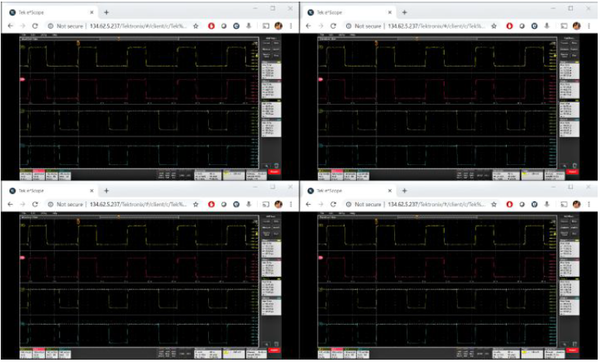Click the address bar URL in upper-left window
The width and height of the screenshot is (600, 362).
pos(138,26)
